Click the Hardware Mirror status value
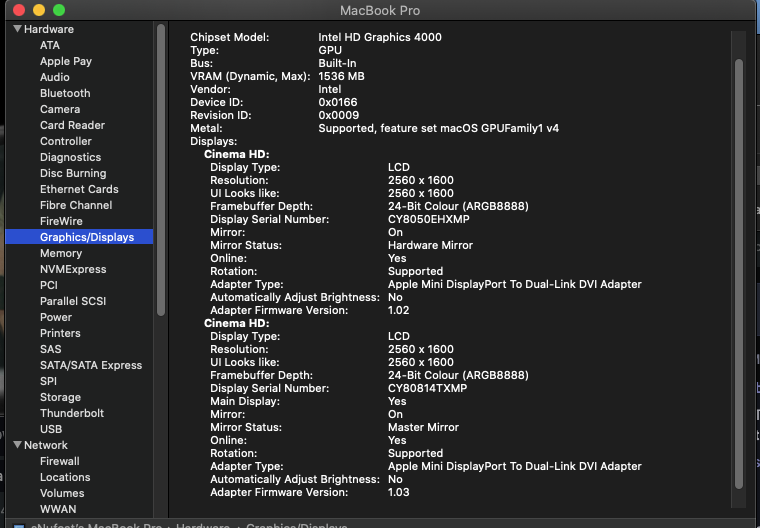This screenshot has width=760, height=528. pos(430,245)
